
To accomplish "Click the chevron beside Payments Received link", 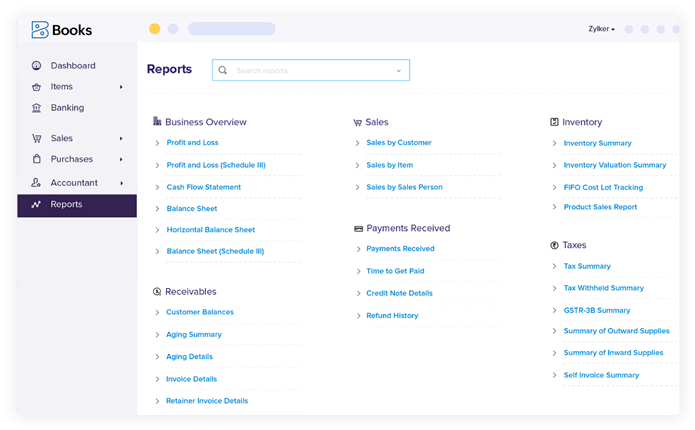I will (x=358, y=249).
